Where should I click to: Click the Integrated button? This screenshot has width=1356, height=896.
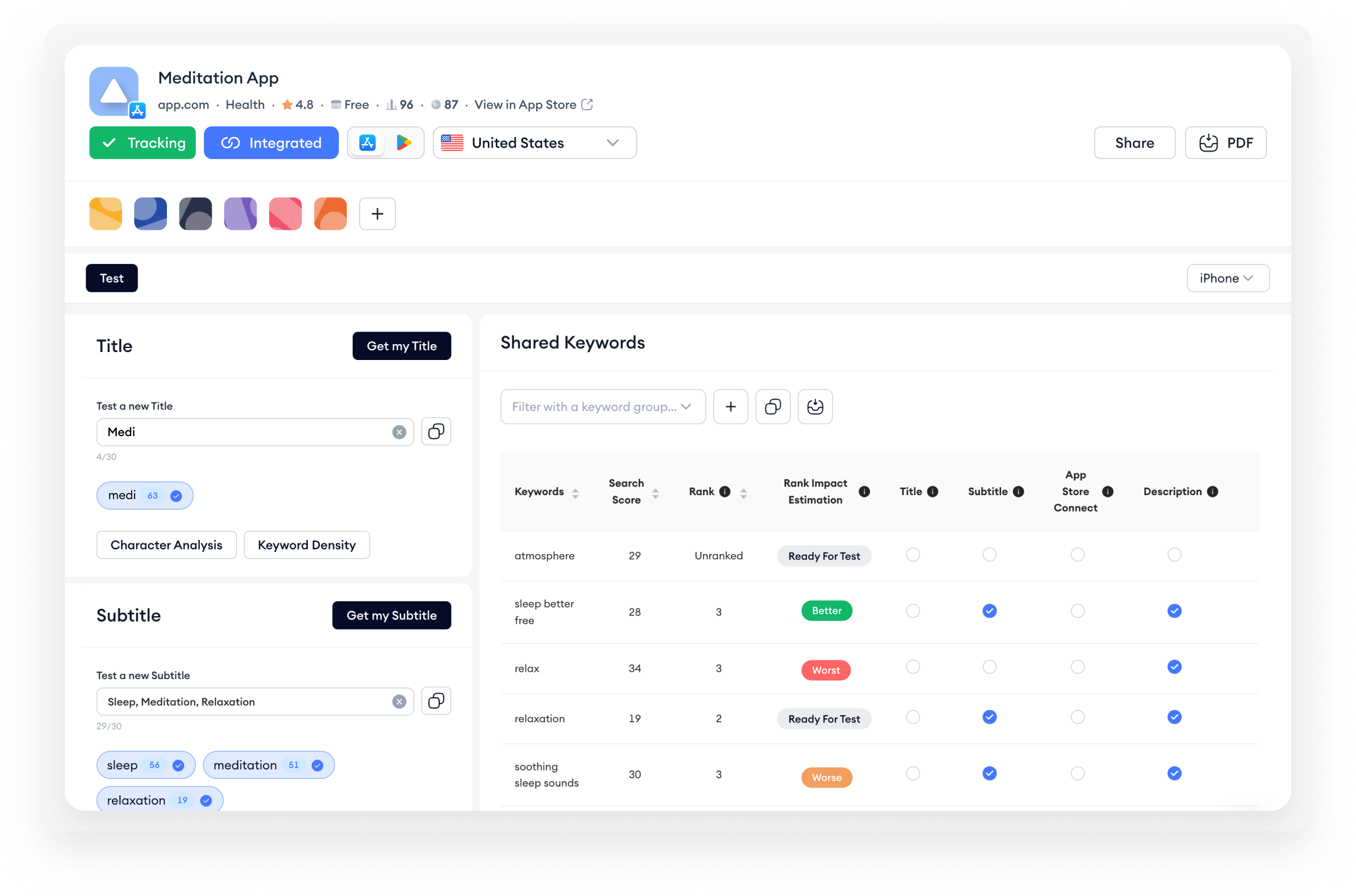[271, 143]
